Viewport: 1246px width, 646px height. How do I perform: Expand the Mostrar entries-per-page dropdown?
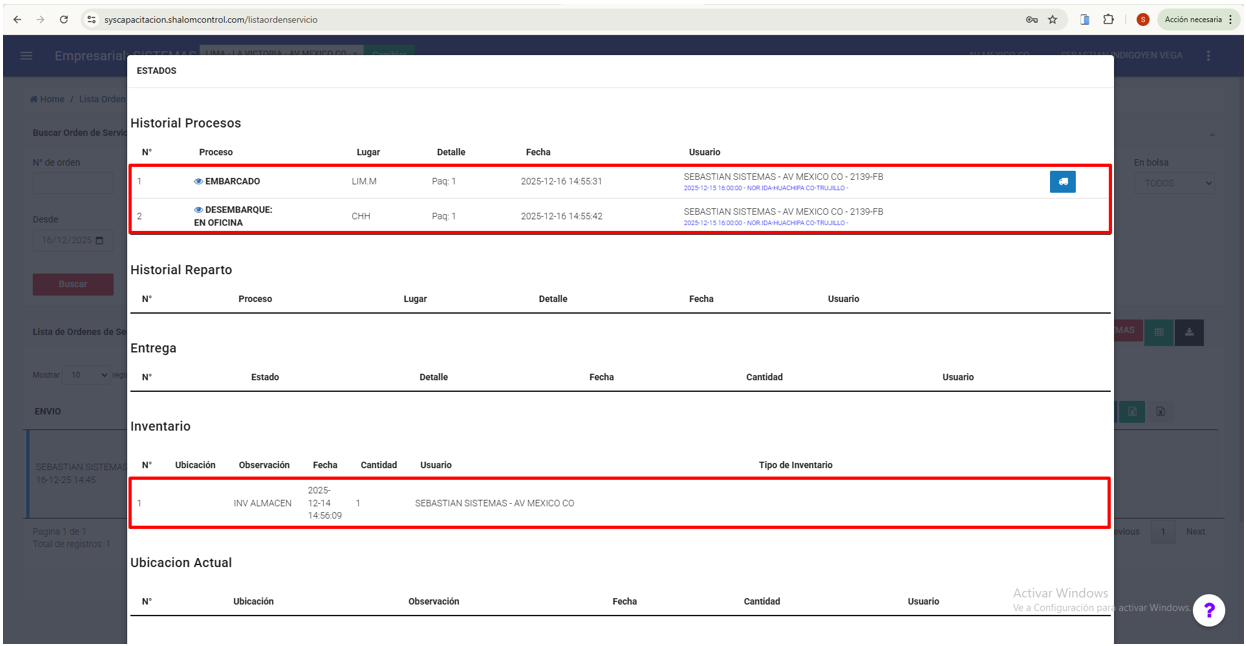pyautogui.click(x=87, y=375)
